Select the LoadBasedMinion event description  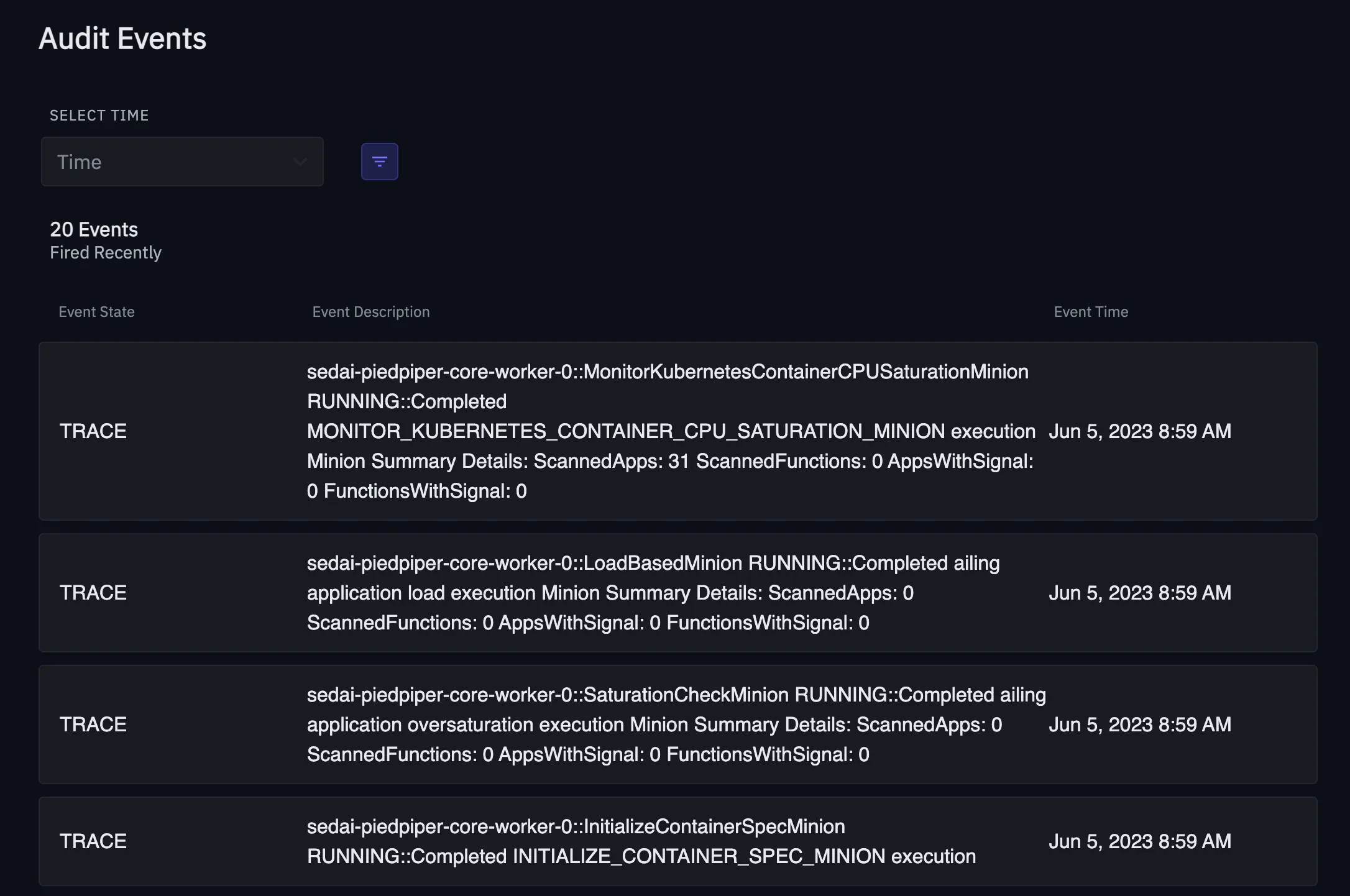pos(653,593)
